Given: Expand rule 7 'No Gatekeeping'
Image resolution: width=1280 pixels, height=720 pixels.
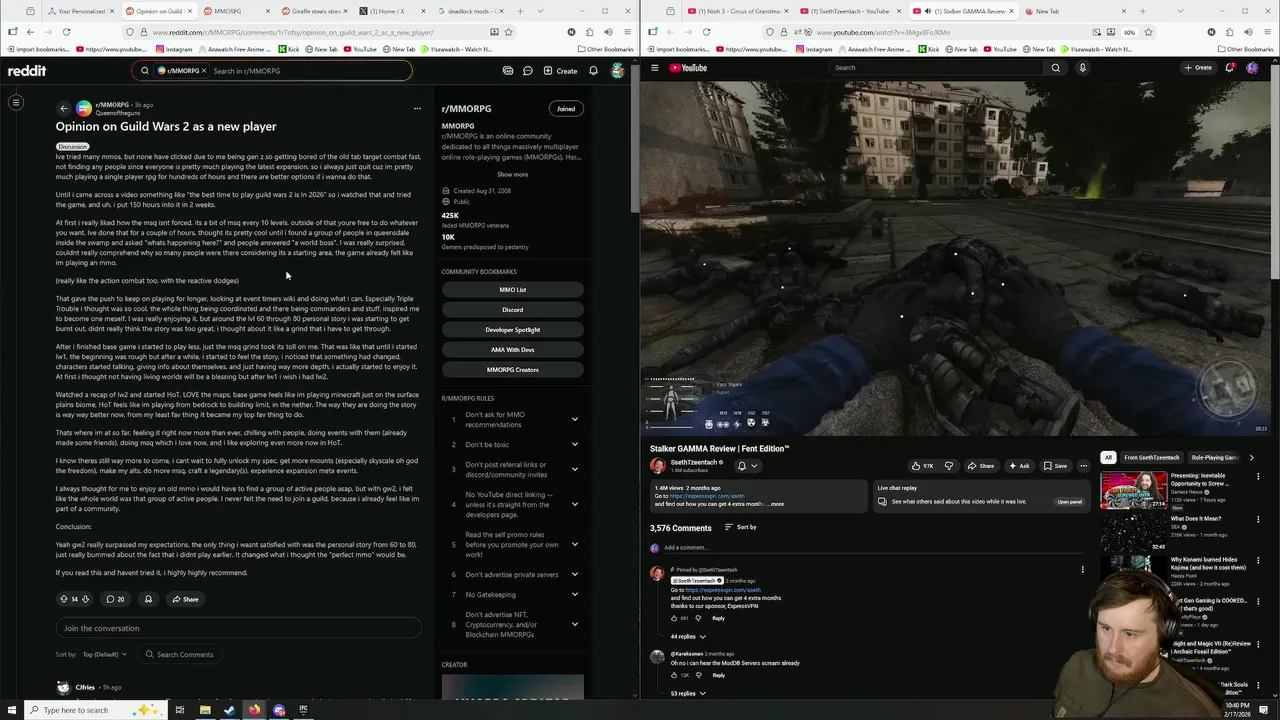Looking at the screenshot, I should click(x=574, y=594).
